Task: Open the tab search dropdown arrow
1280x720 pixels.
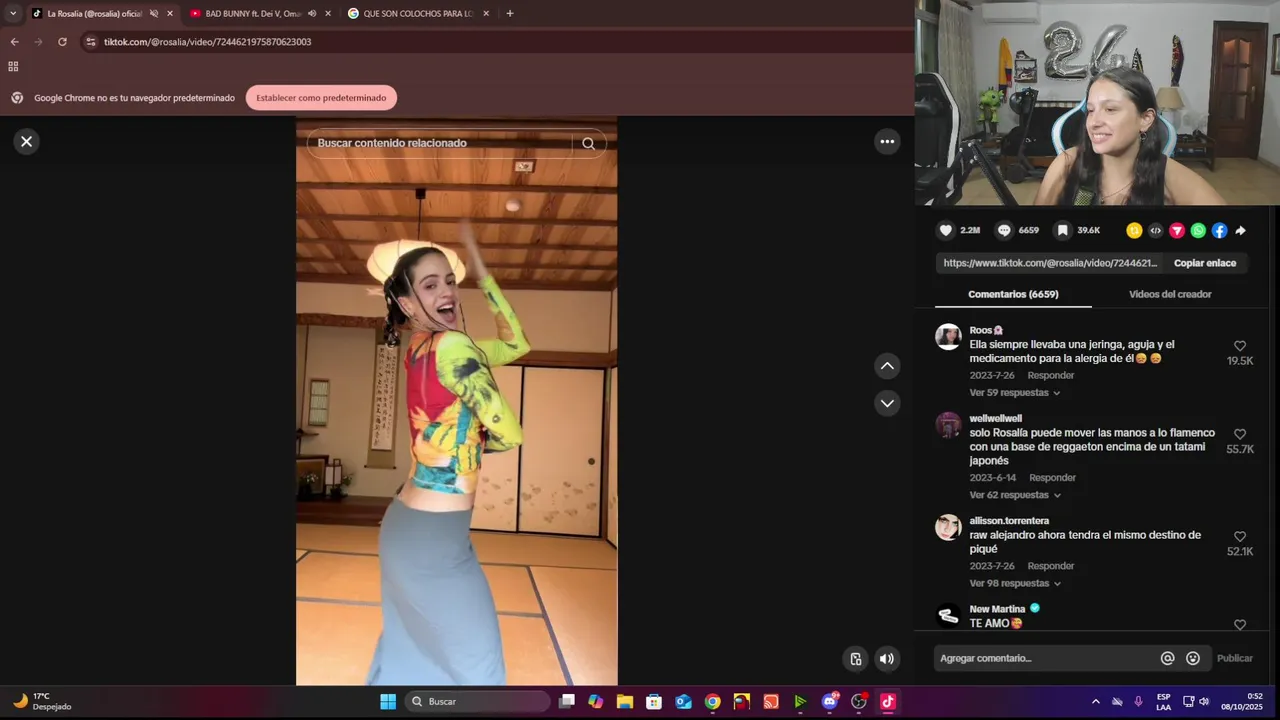Action: (13, 14)
